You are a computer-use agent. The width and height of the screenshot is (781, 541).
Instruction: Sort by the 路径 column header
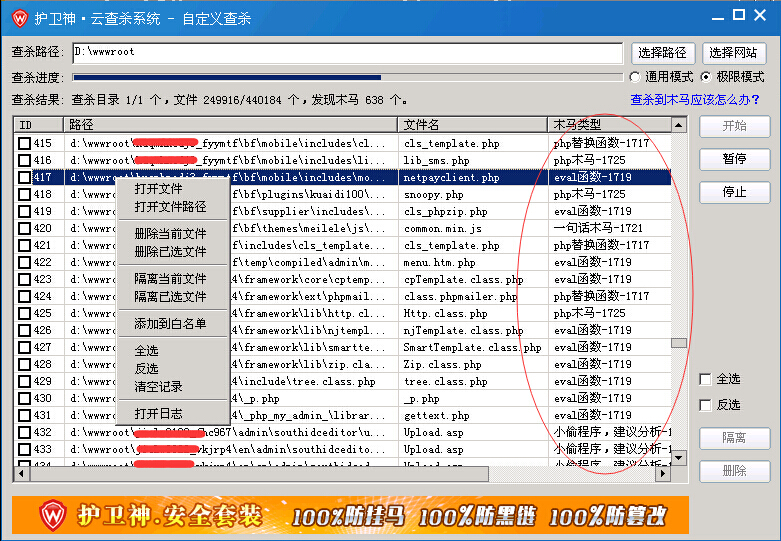click(231, 125)
